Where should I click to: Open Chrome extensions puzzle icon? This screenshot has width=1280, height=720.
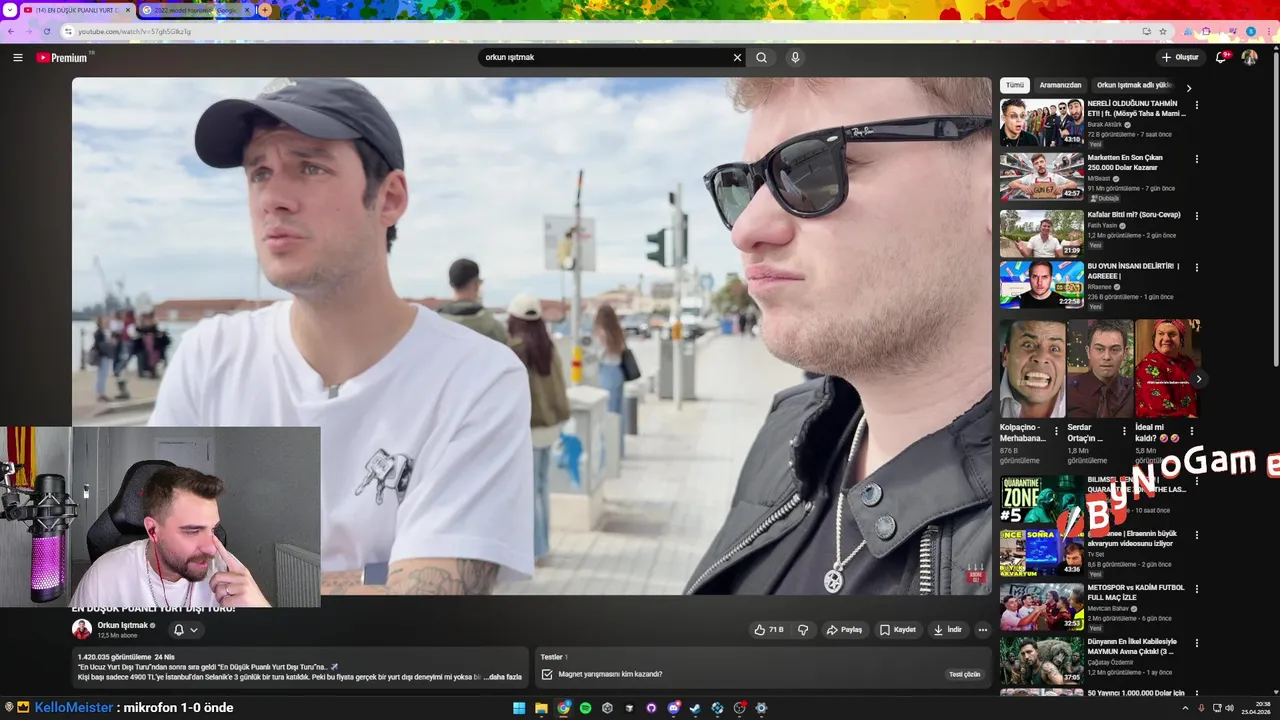coord(1206,31)
